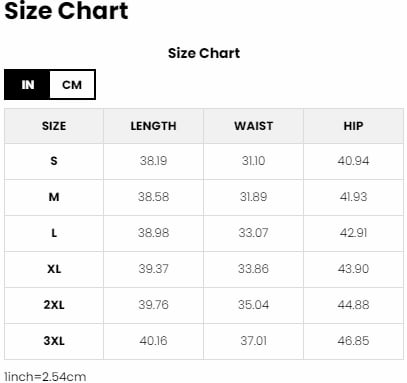Select the M size row label
Viewport: 407px width, 383px height.
(x=54, y=197)
